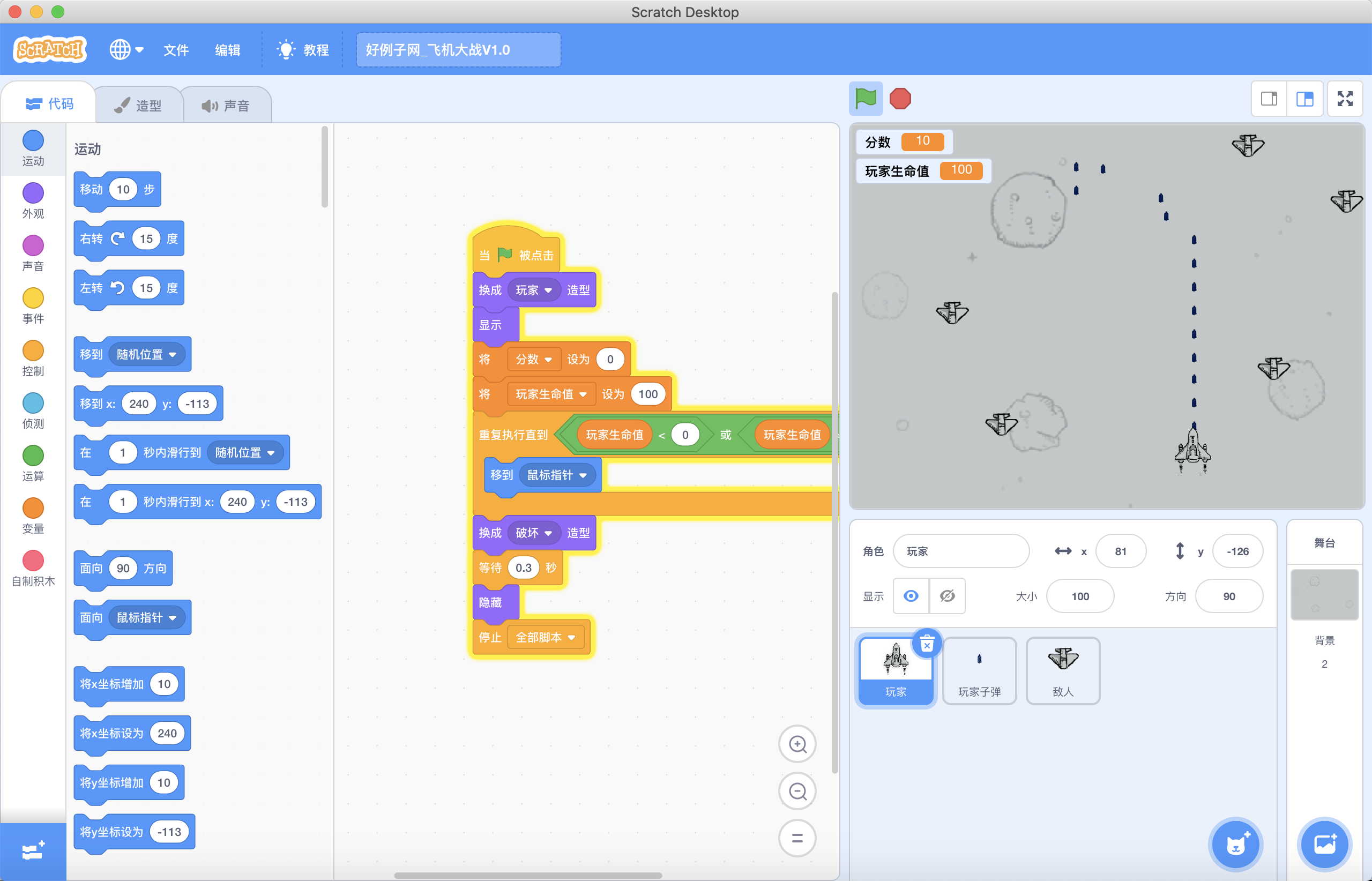Edit the sprite x coordinate field
1372x881 pixels.
point(1121,551)
